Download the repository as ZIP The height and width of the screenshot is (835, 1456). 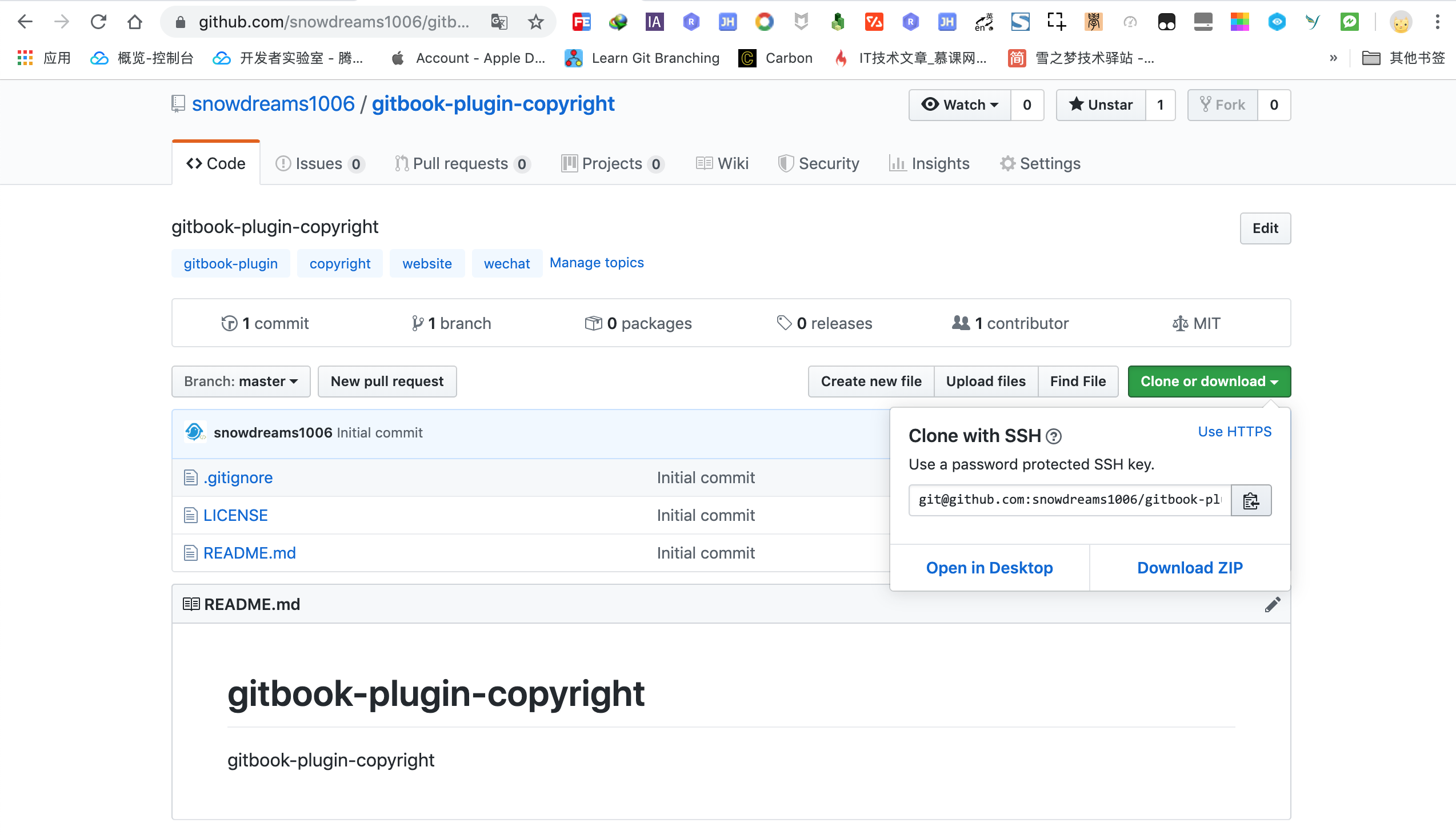coord(1189,567)
